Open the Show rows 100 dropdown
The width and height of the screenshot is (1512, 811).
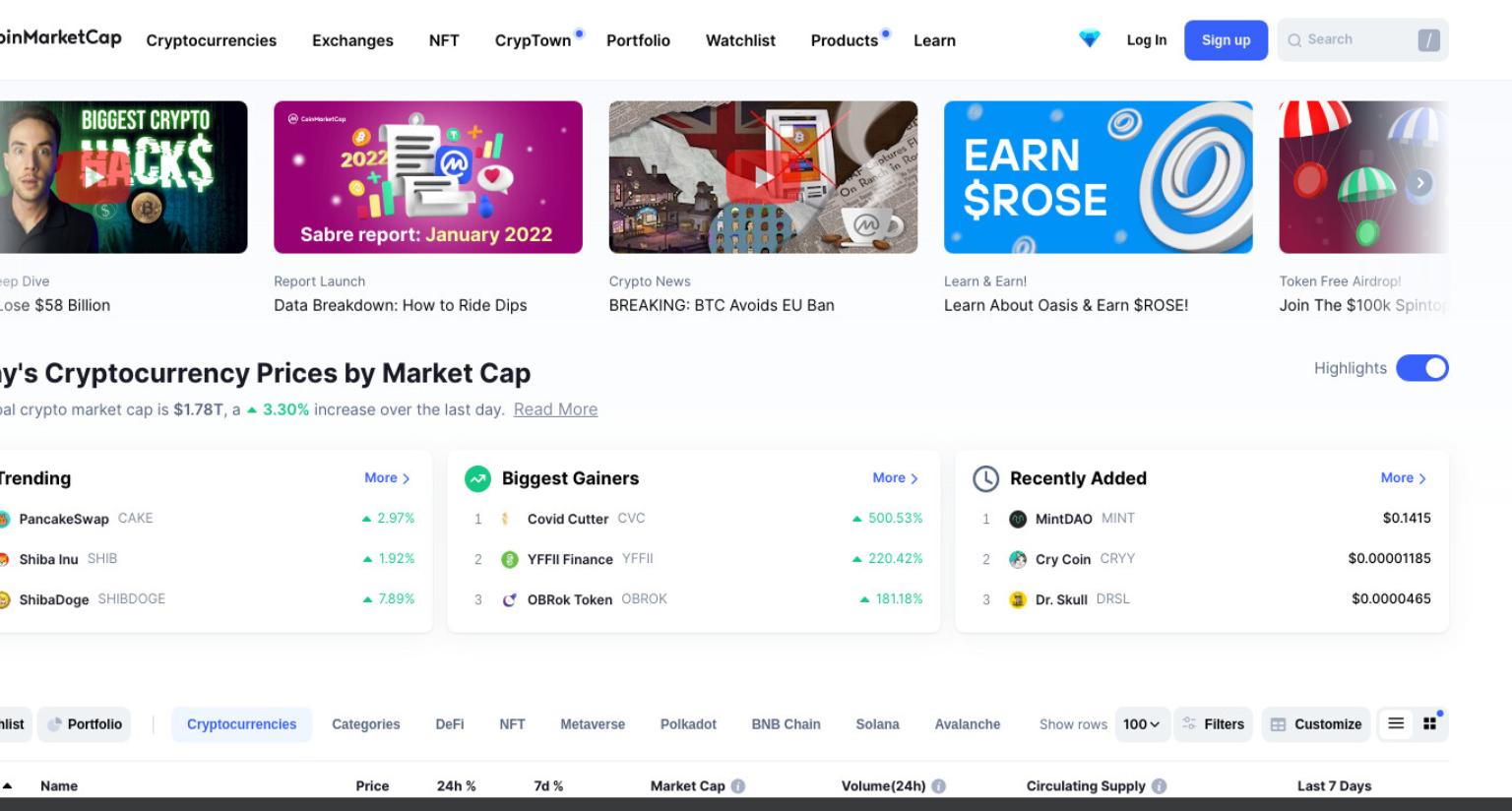coord(1142,723)
